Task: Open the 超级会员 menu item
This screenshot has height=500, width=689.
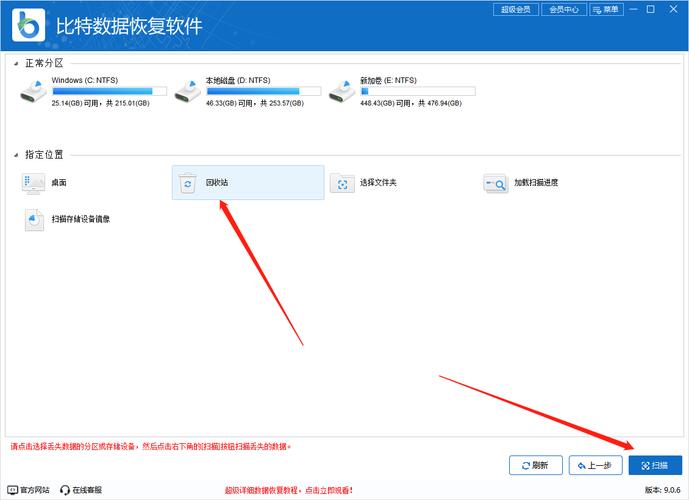Action: click(516, 9)
